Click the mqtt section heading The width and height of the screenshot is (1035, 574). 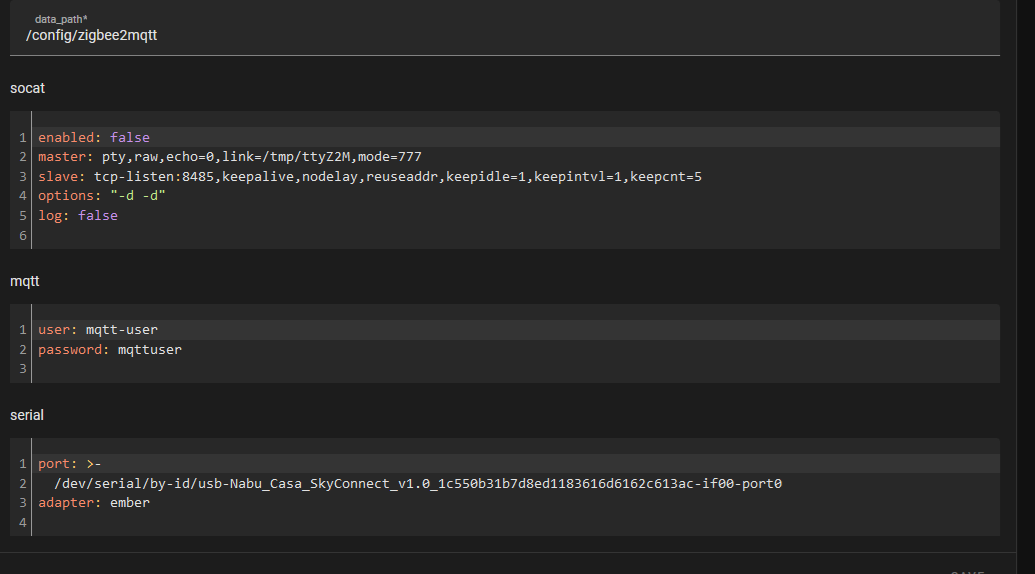(x=24, y=281)
